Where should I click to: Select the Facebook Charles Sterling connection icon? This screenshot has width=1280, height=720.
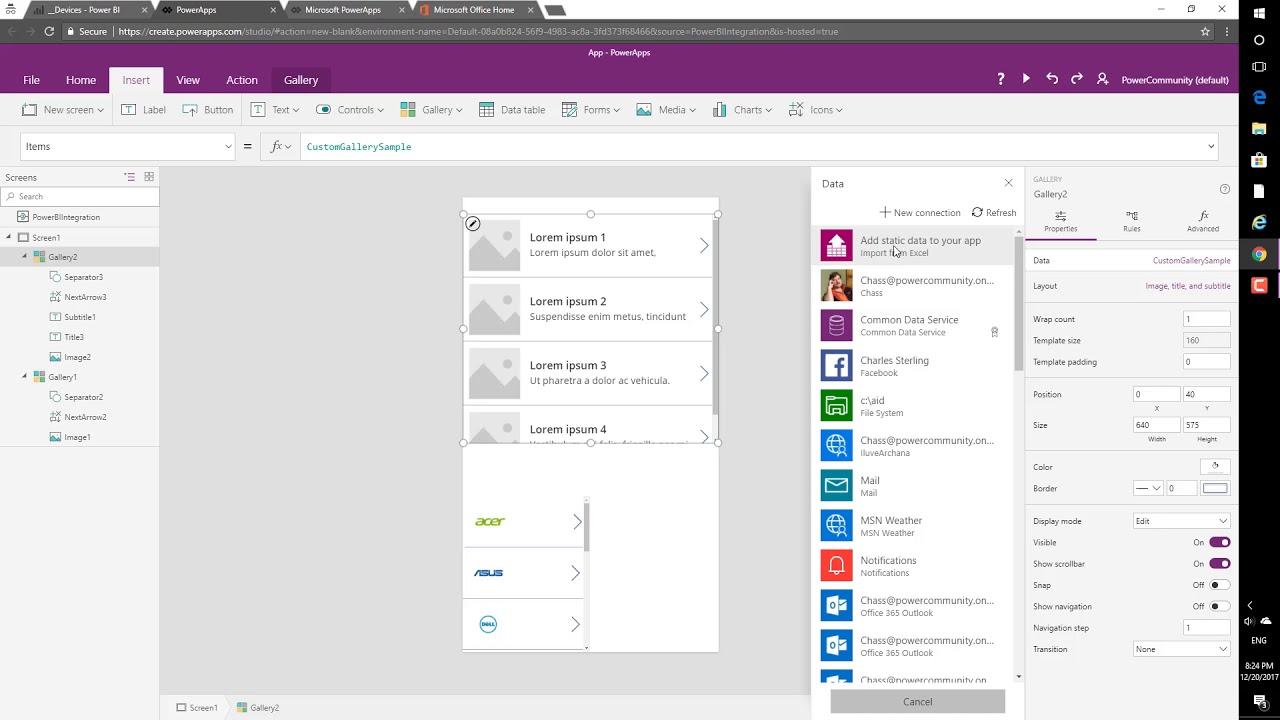coord(836,365)
